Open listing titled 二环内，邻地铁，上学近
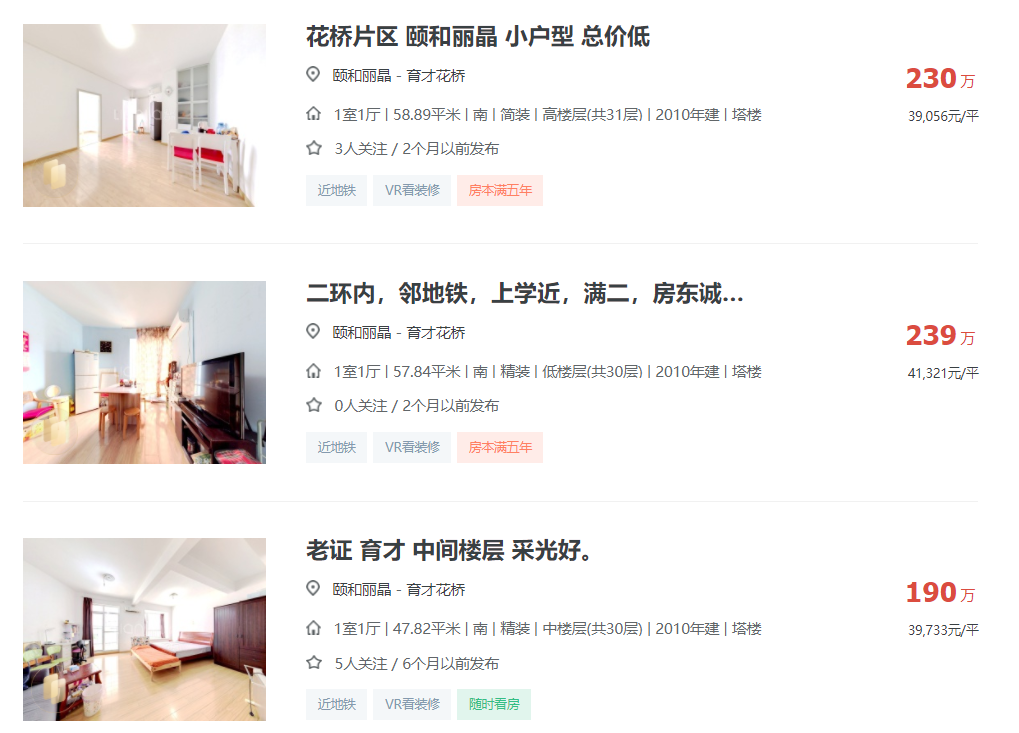Image resolution: width=1019 pixels, height=733 pixels. (524, 294)
